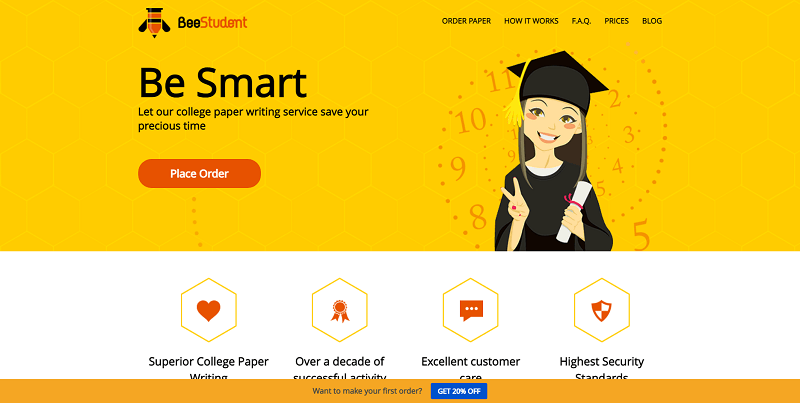Click the security shield hexagon icon
Image resolution: width=800 pixels, height=403 pixels.
pyautogui.click(x=602, y=310)
